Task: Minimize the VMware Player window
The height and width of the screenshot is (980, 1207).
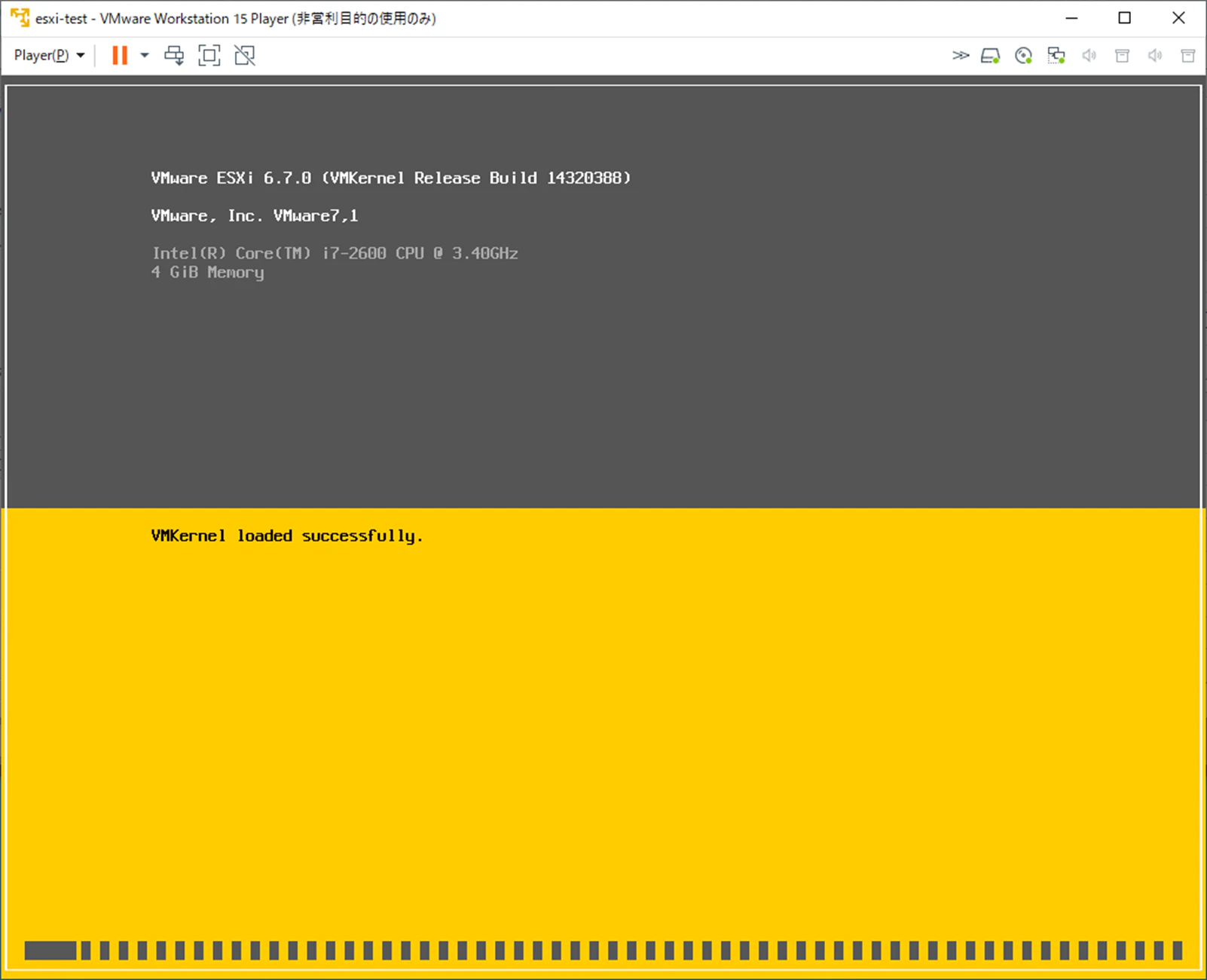Action: pos(1072,18)
